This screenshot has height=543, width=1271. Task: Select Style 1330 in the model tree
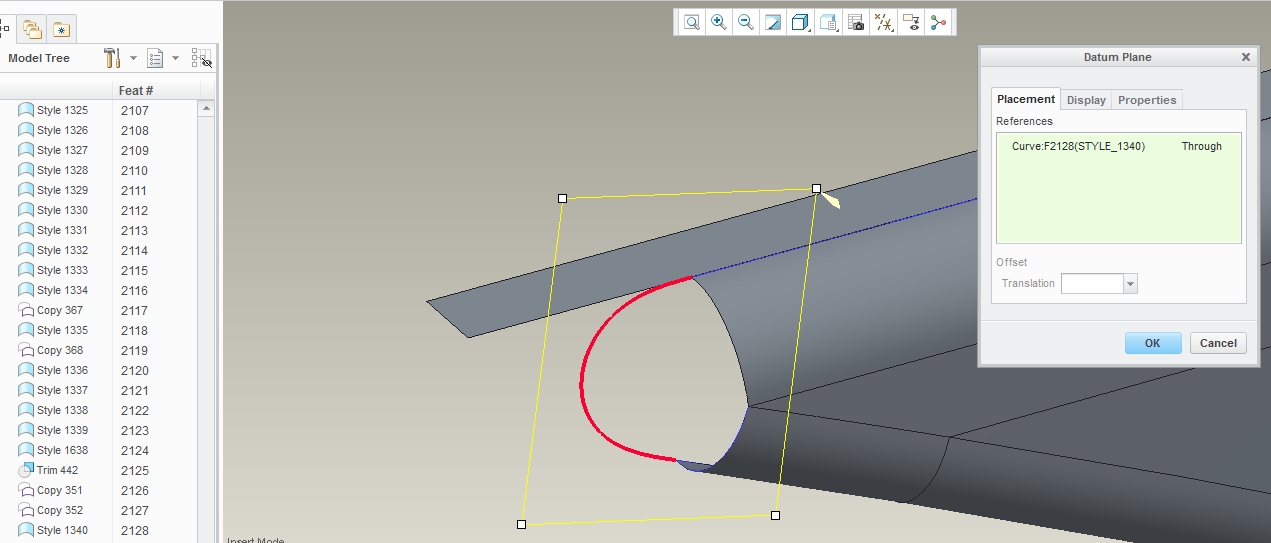point(62,210)
